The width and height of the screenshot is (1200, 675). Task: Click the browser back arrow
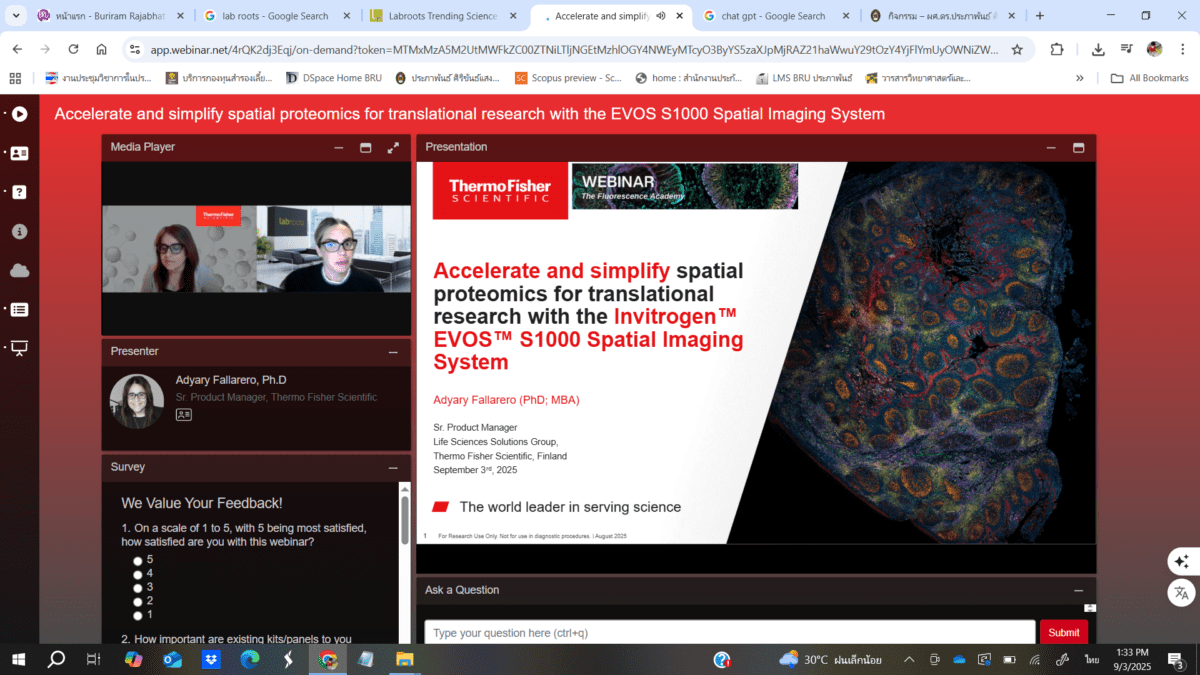pyautogui.click(x=17, y=49)
